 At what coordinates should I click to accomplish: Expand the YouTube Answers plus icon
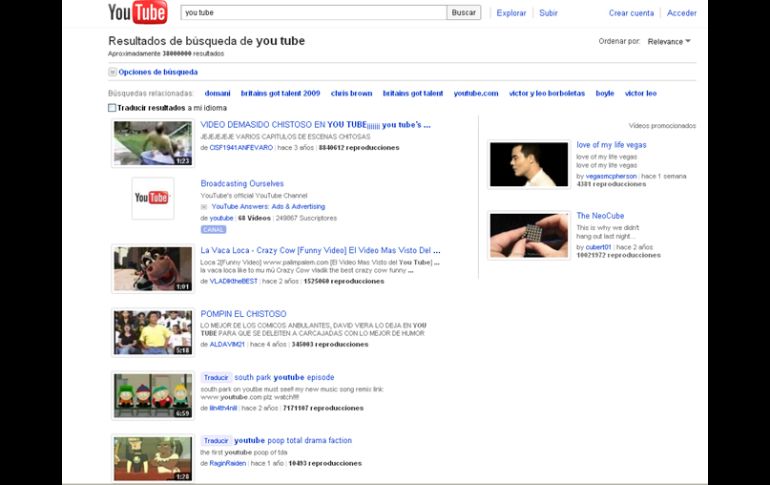(x=204, y=207)
